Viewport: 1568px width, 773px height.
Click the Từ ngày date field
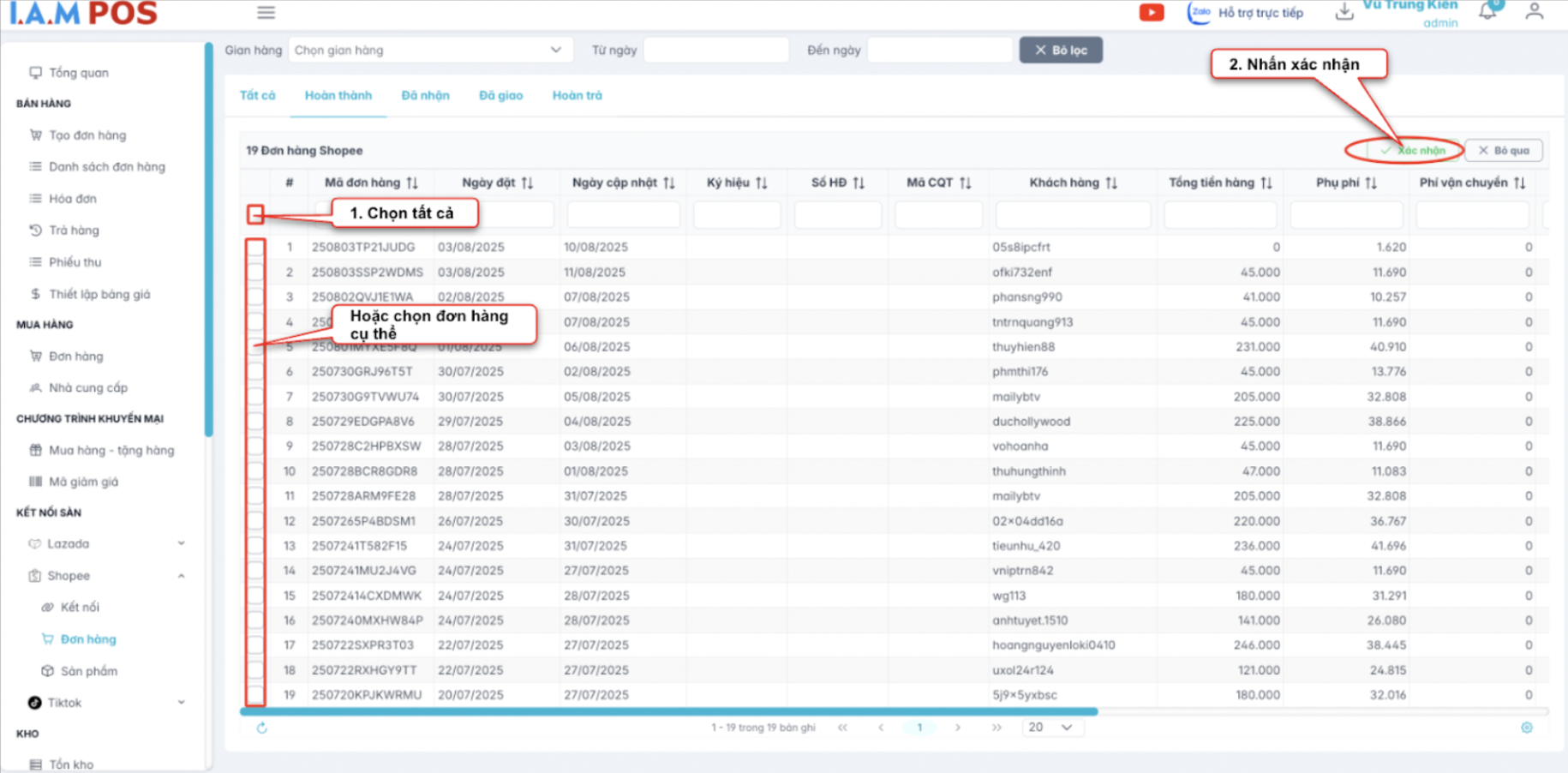(x=715, y=51)
